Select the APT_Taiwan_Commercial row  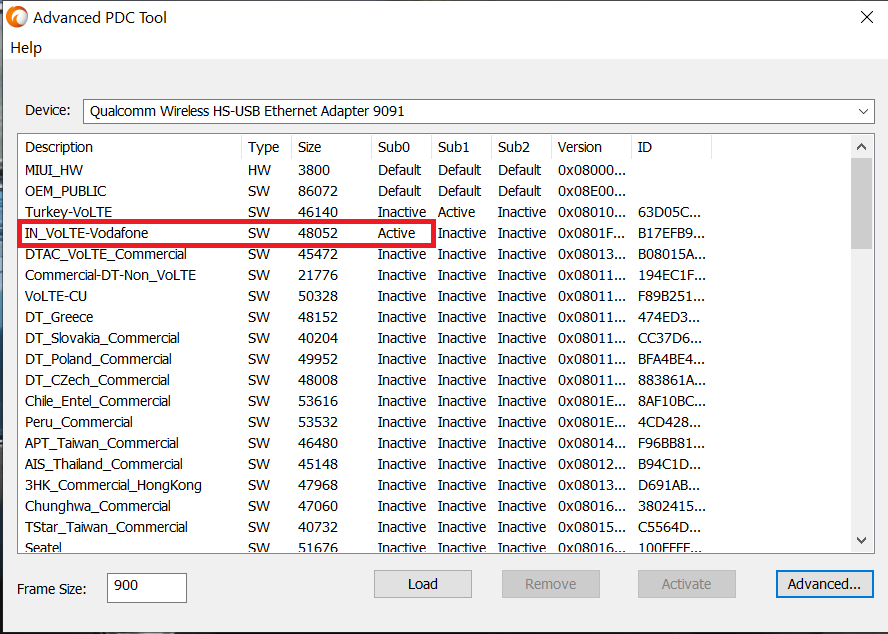tap(365, 442)
